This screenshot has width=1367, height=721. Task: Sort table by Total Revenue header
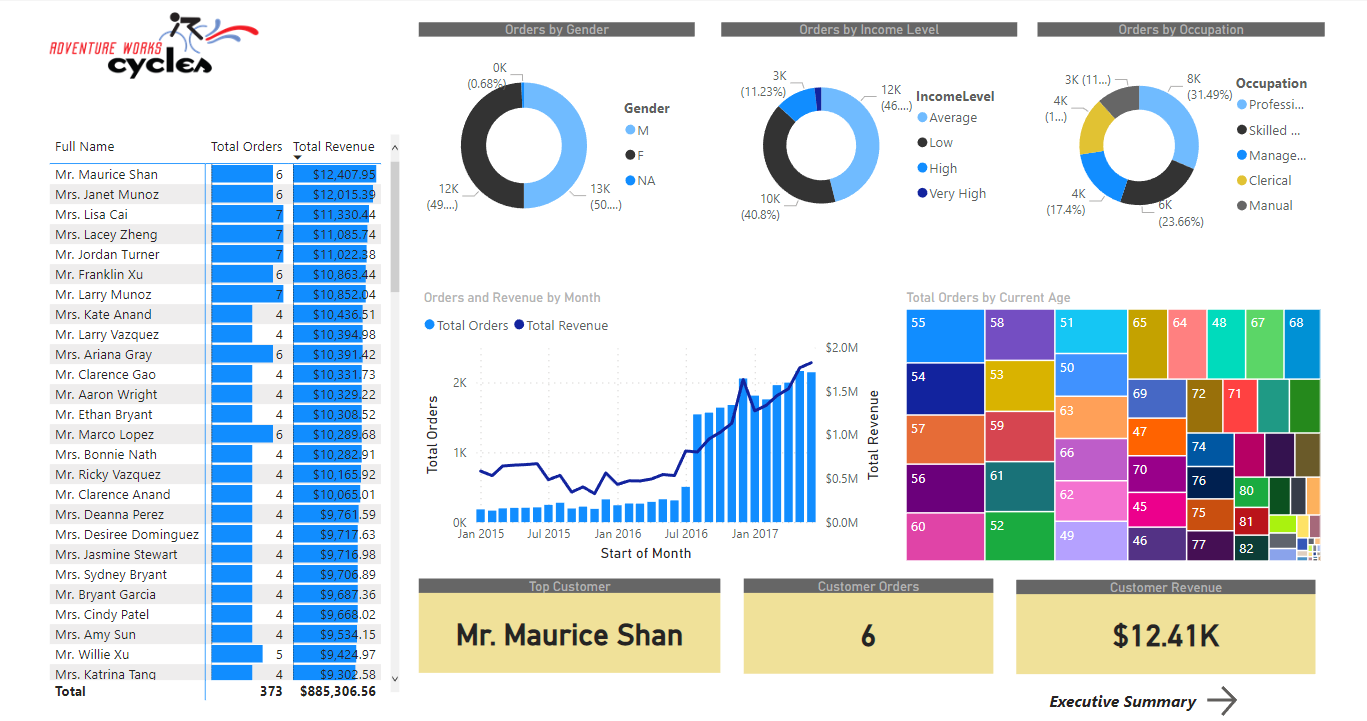pyautogui.click(x=334, y=147)
